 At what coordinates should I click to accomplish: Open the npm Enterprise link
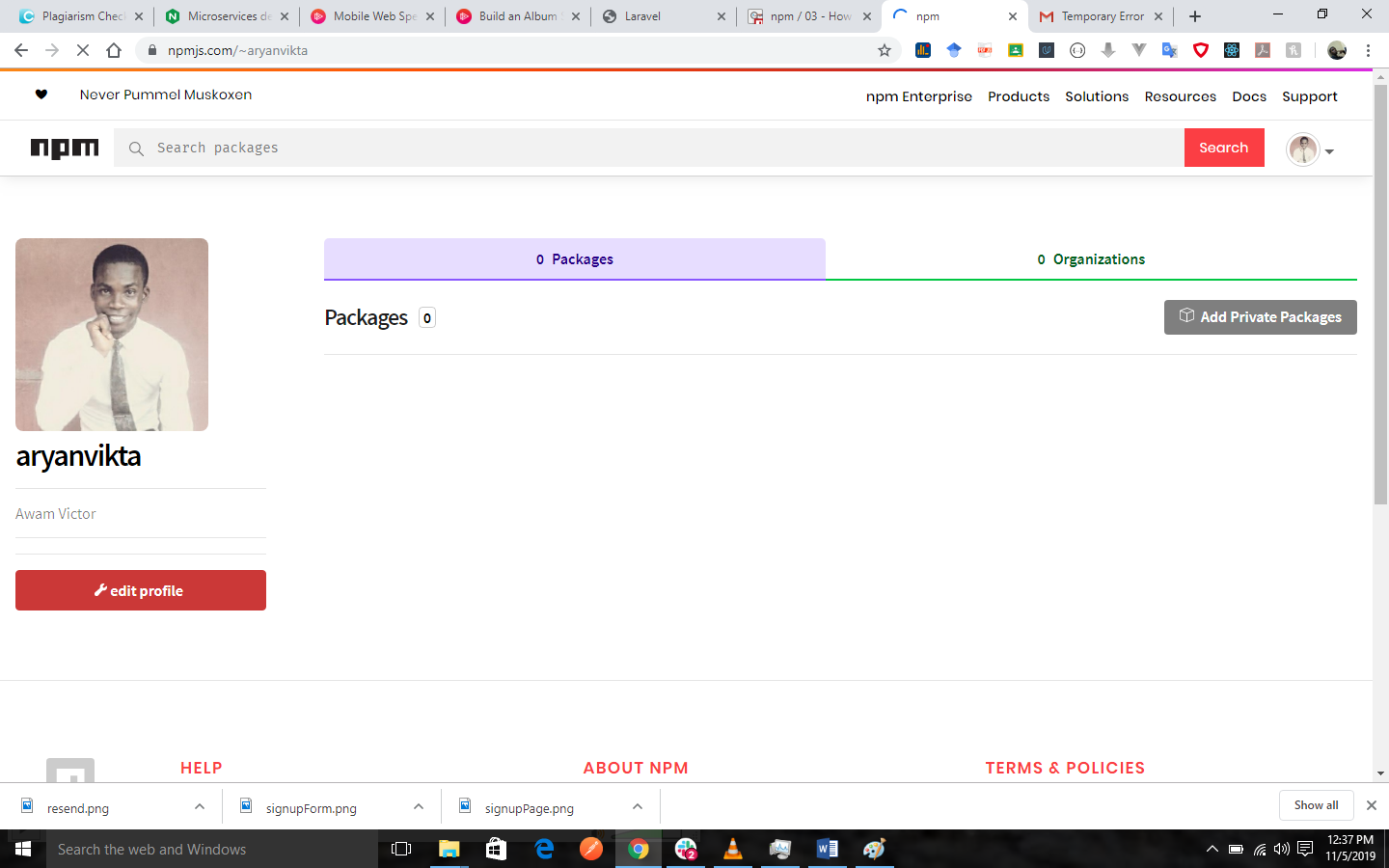pyautogui.click(x=919, y=96)
